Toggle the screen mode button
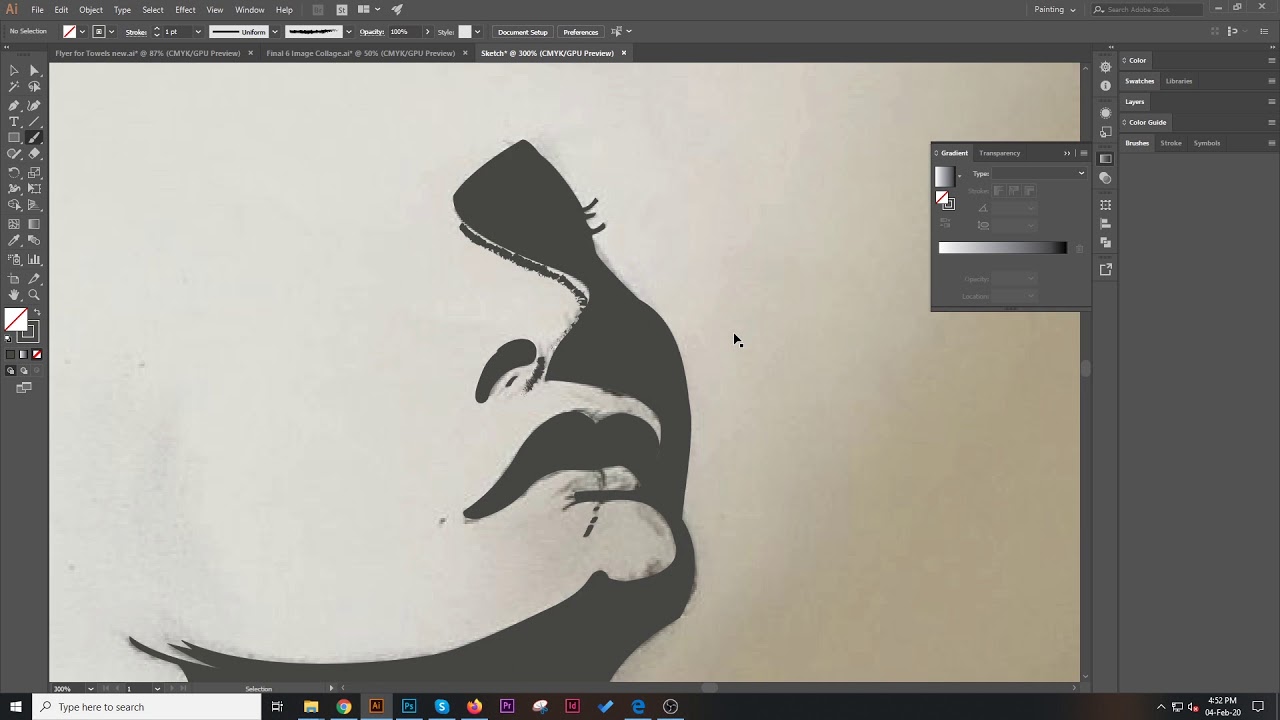 (24, 387)
